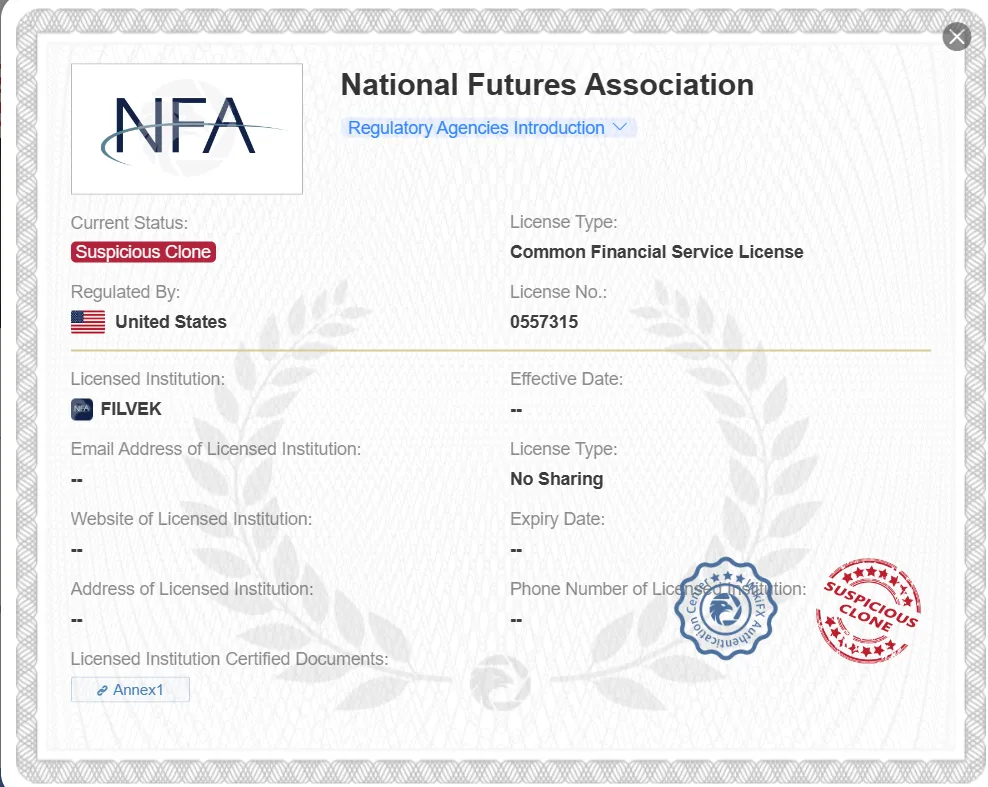Select the United States regulator text
Image resolution: width=988 pixels, height=787 pixels.
171,322
